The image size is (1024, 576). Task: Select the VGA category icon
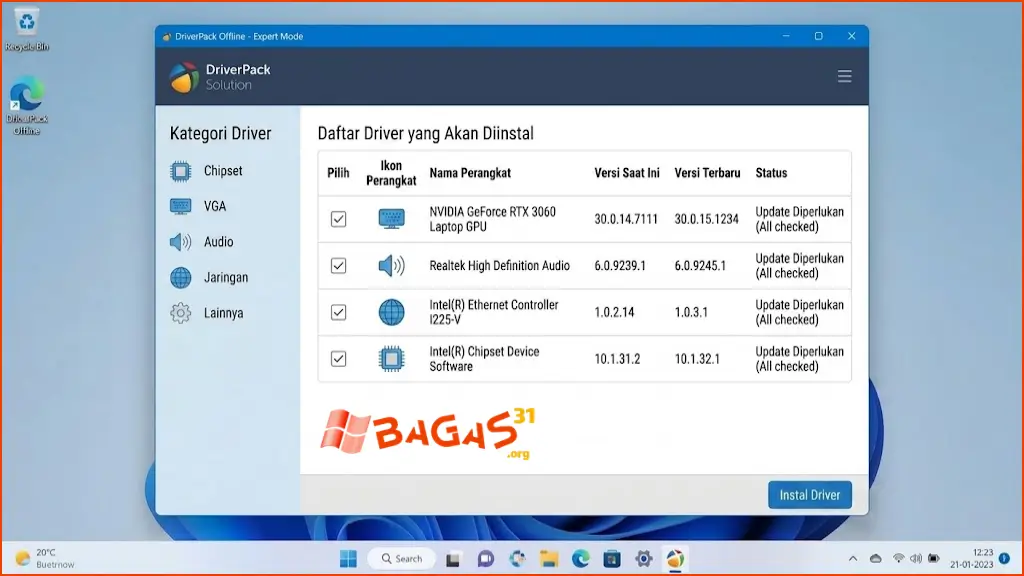(x=180, y=206)
